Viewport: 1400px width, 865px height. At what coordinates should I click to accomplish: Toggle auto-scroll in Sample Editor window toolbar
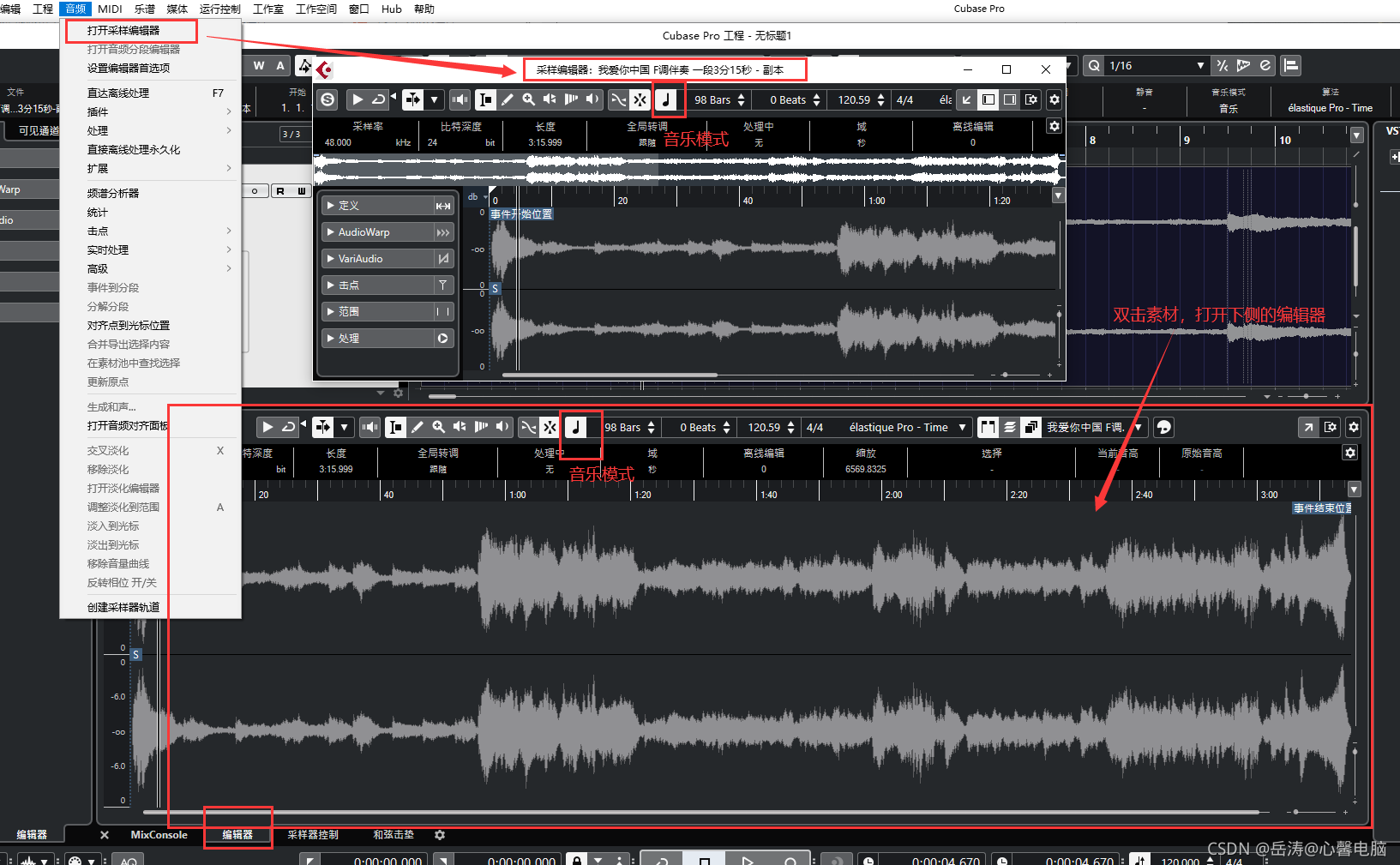pyautogui.click(x=413, y=99)
